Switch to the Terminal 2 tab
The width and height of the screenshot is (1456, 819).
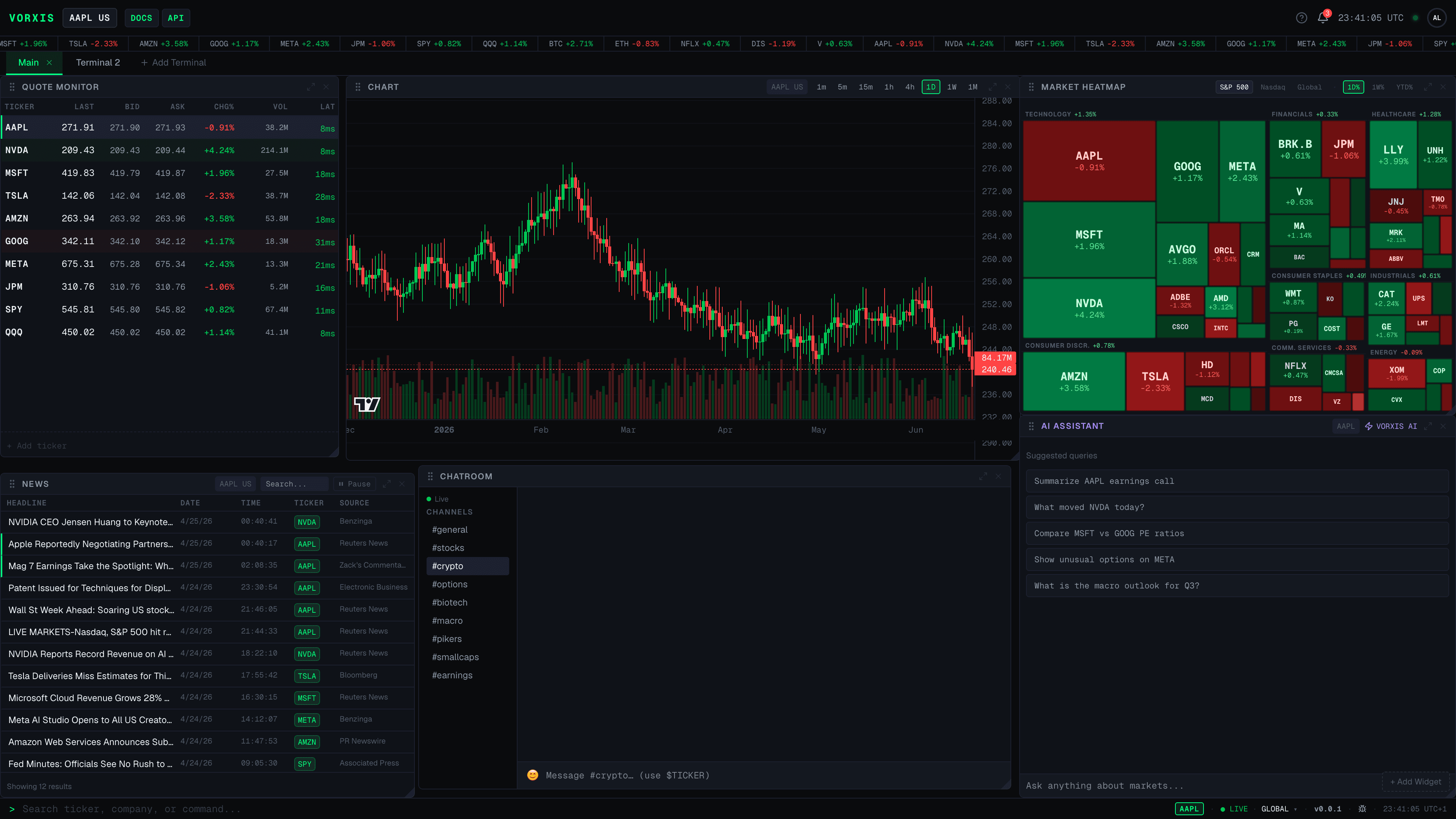(98, 63)
